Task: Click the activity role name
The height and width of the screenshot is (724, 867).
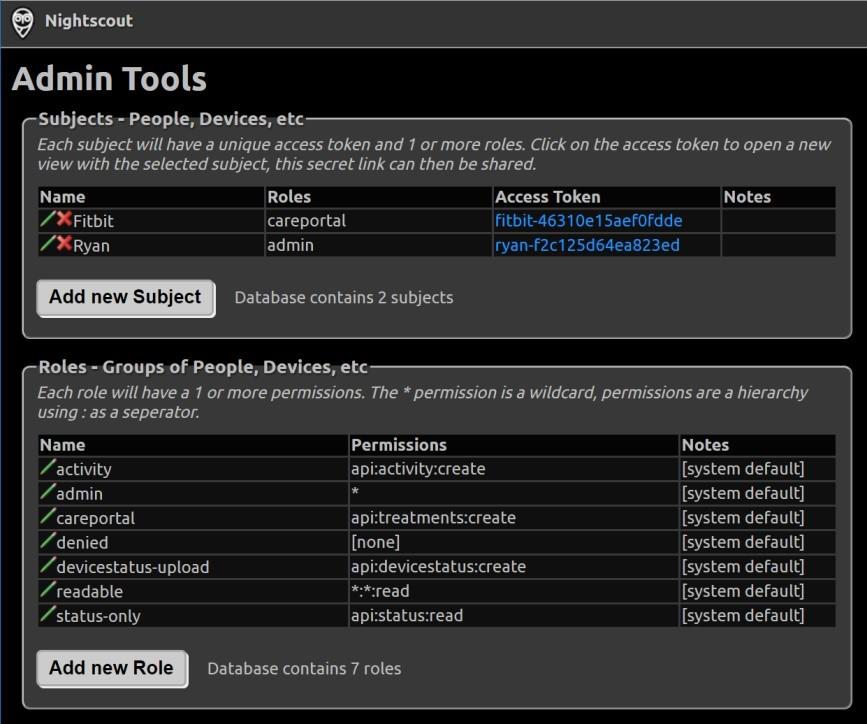Action: (x=83, y=470)
